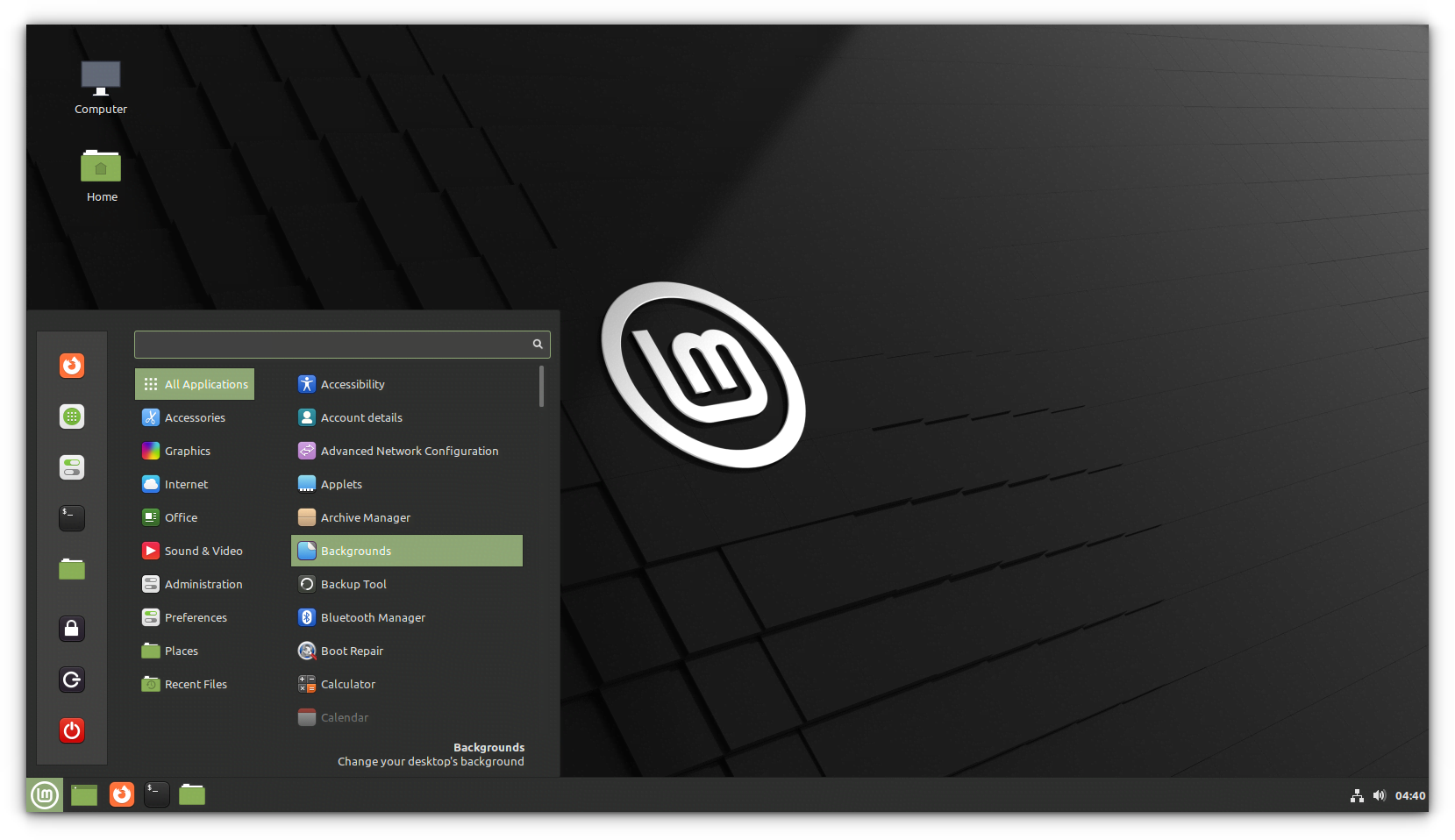Open System Settings from the menu sidebar
1455x840 pixels.
pos(71,467)
